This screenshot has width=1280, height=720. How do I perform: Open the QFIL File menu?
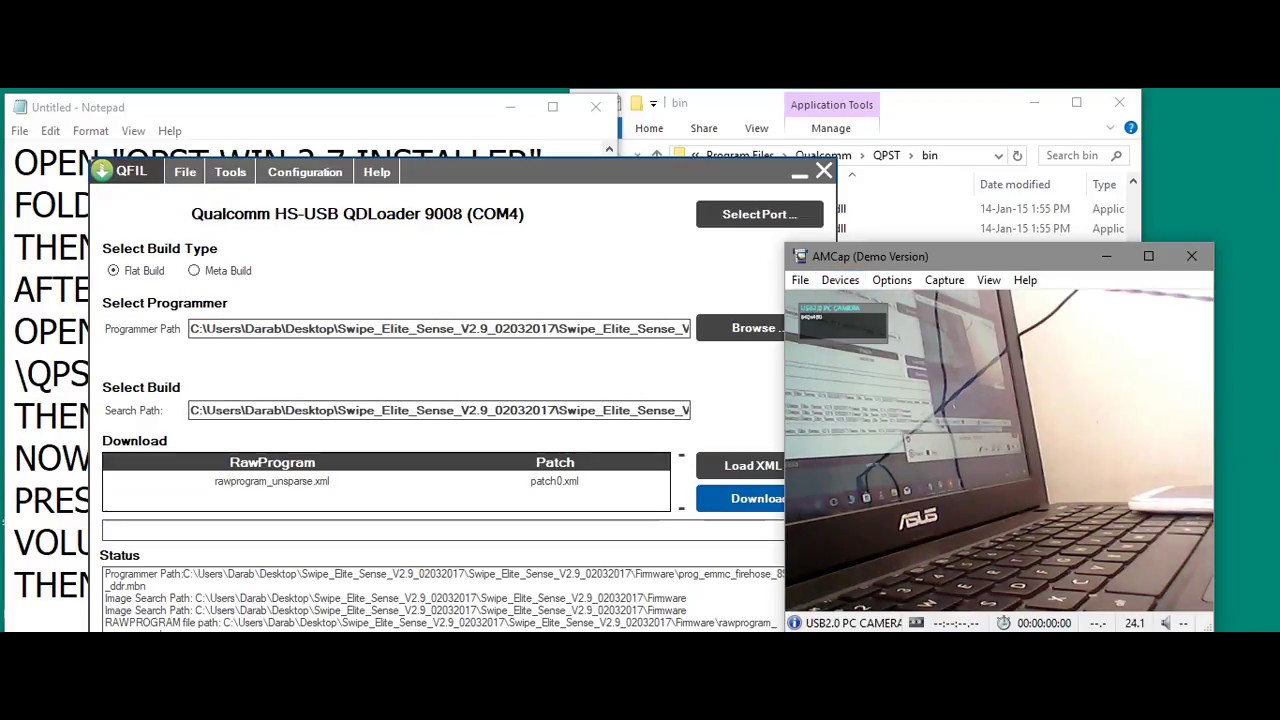tap(185, 172)
